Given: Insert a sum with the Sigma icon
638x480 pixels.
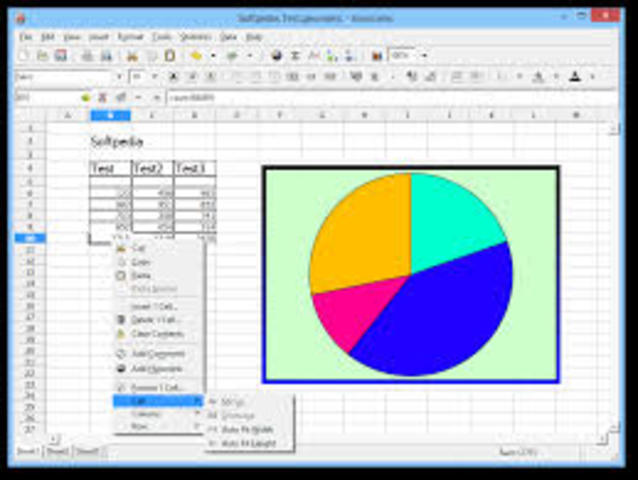Looking at the screenshot, I should (x=295, y=56).
